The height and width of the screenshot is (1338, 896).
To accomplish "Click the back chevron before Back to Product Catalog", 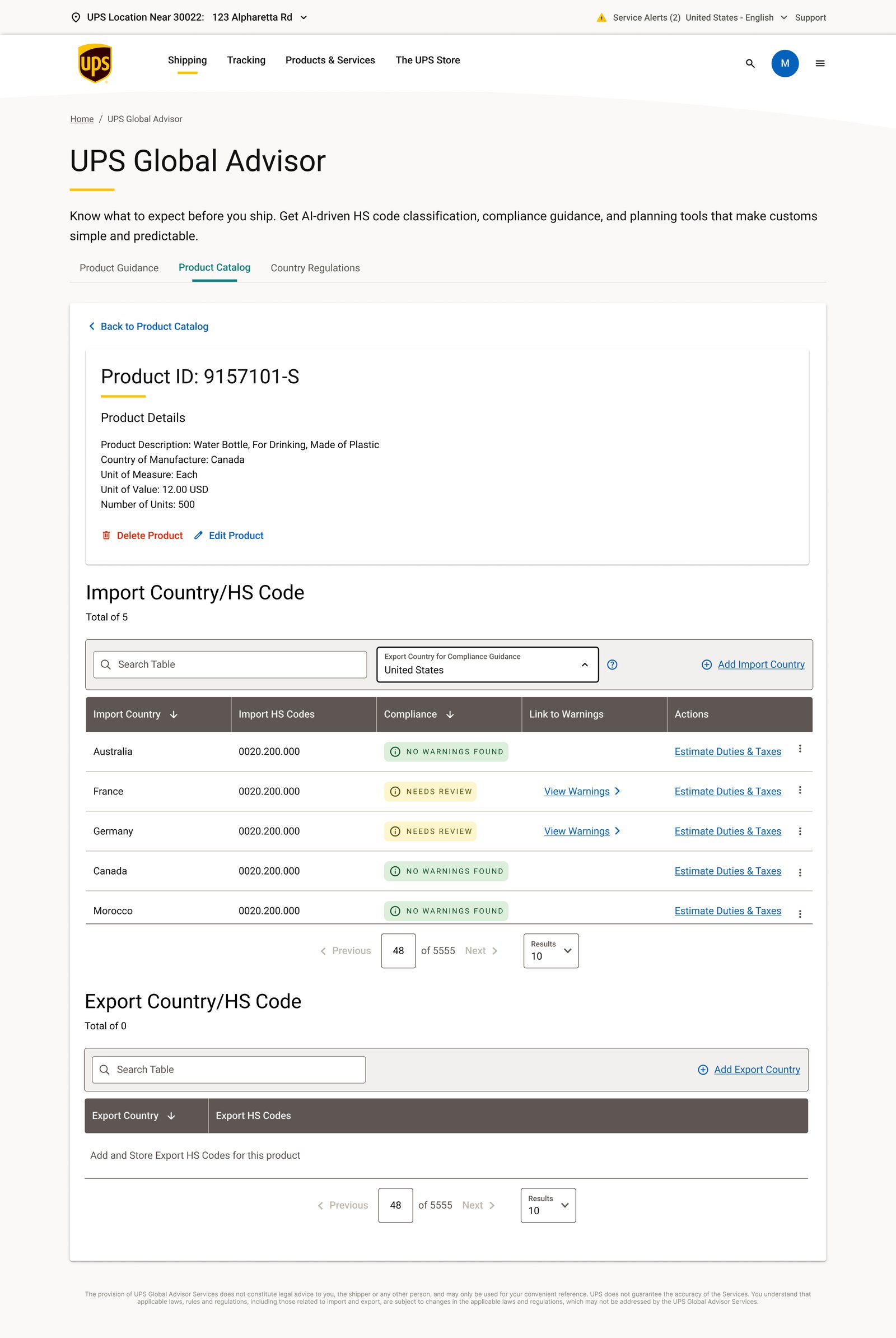I will click(91, 326).
